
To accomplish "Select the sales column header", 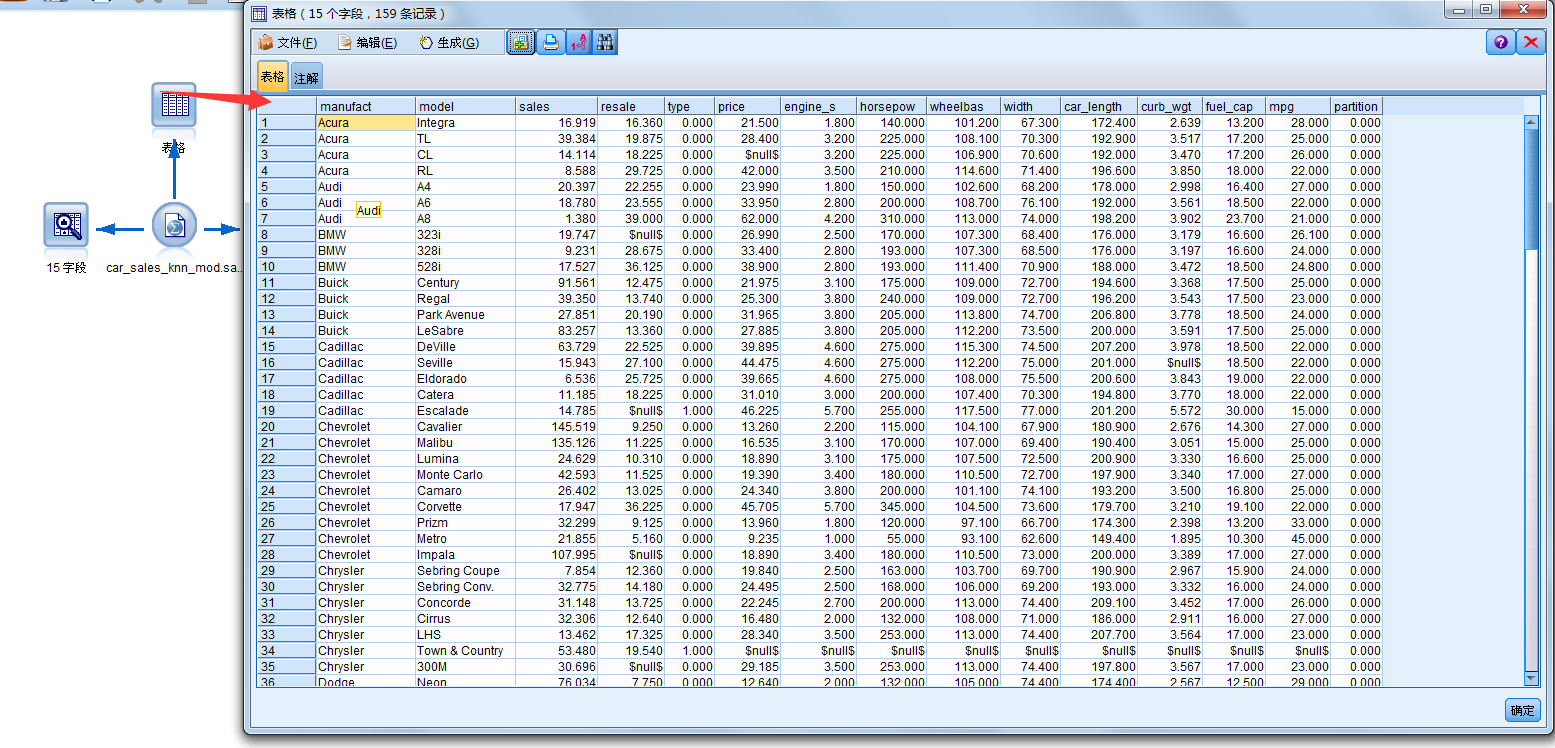I will tap(556, 106).
